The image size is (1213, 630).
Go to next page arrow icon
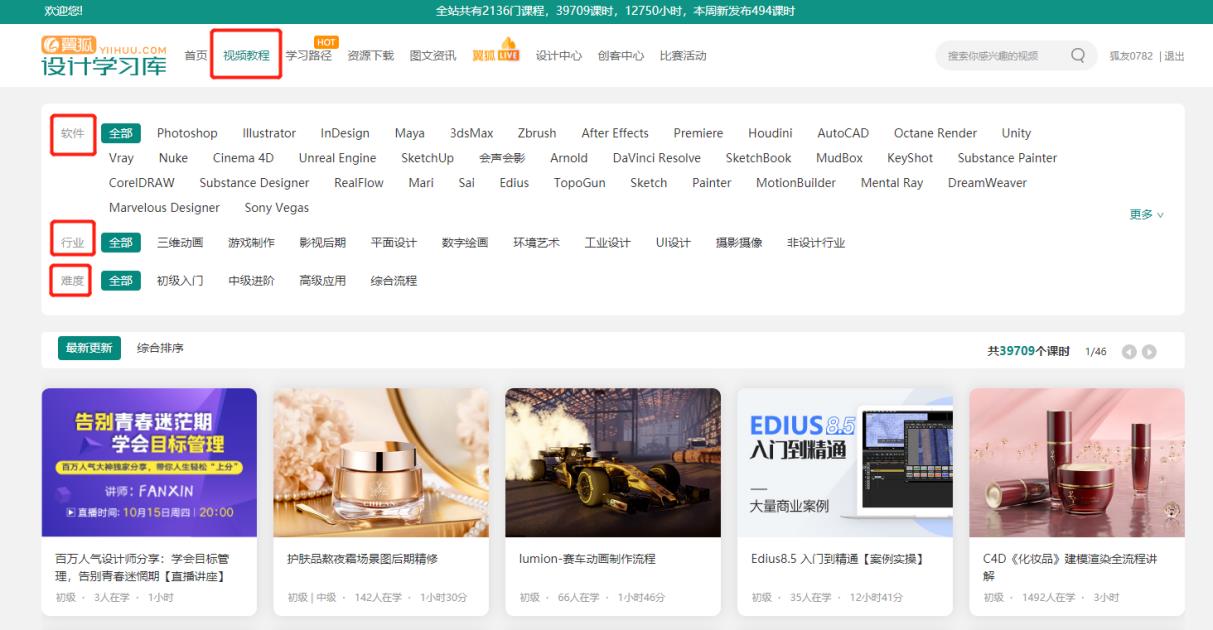coord(1149,352)
